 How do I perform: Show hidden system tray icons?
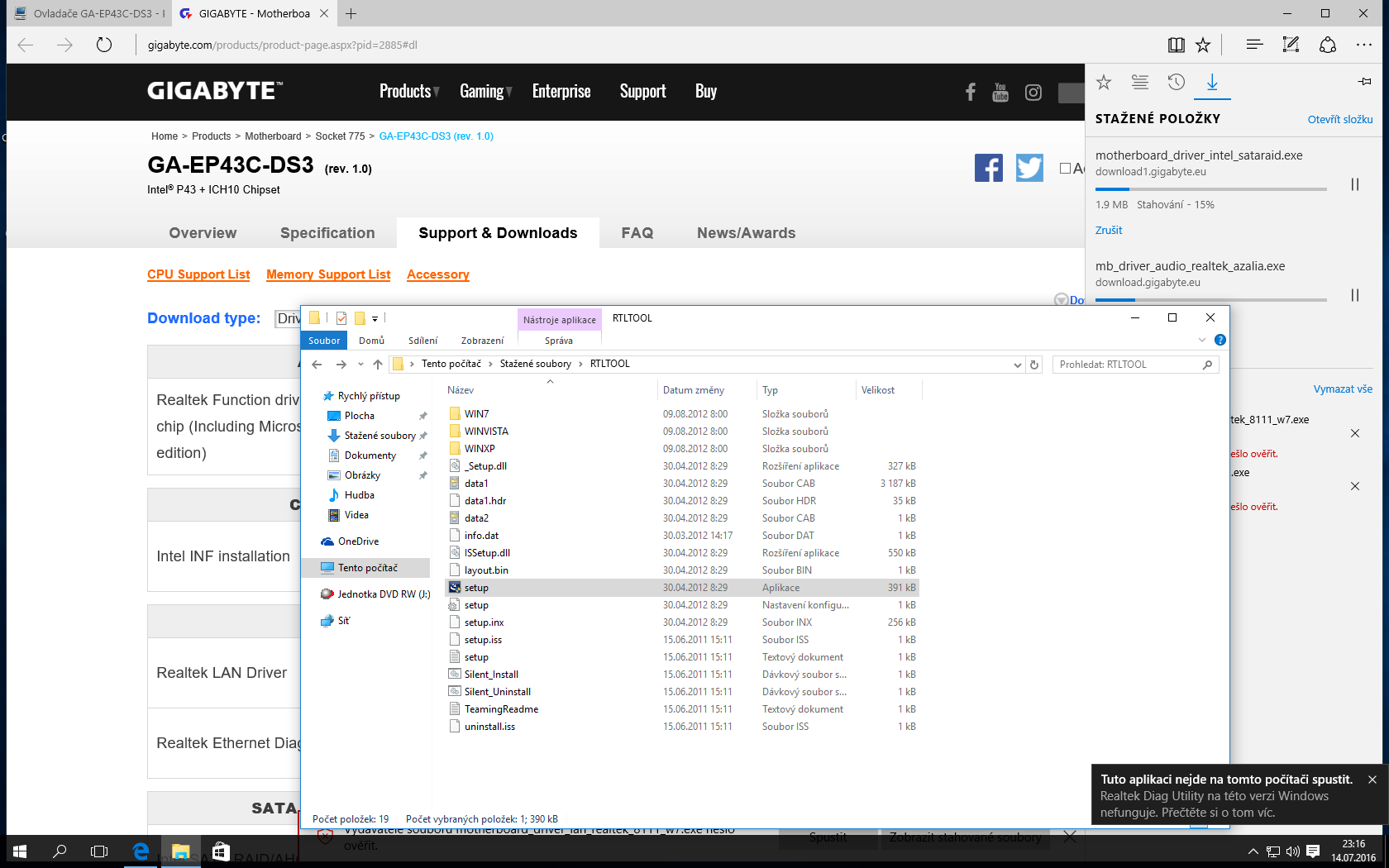1253,851
